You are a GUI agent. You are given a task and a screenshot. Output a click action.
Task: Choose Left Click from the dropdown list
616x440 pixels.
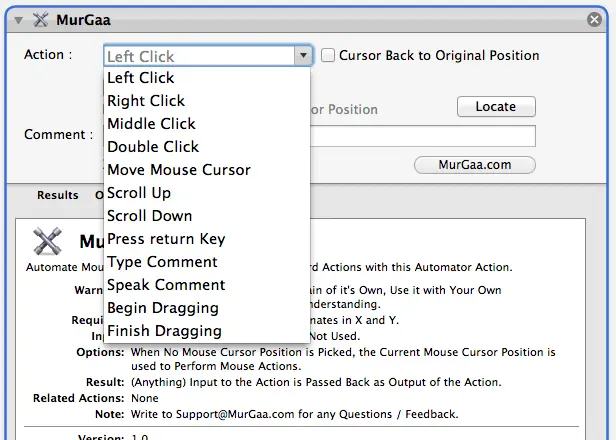[141, 78]
